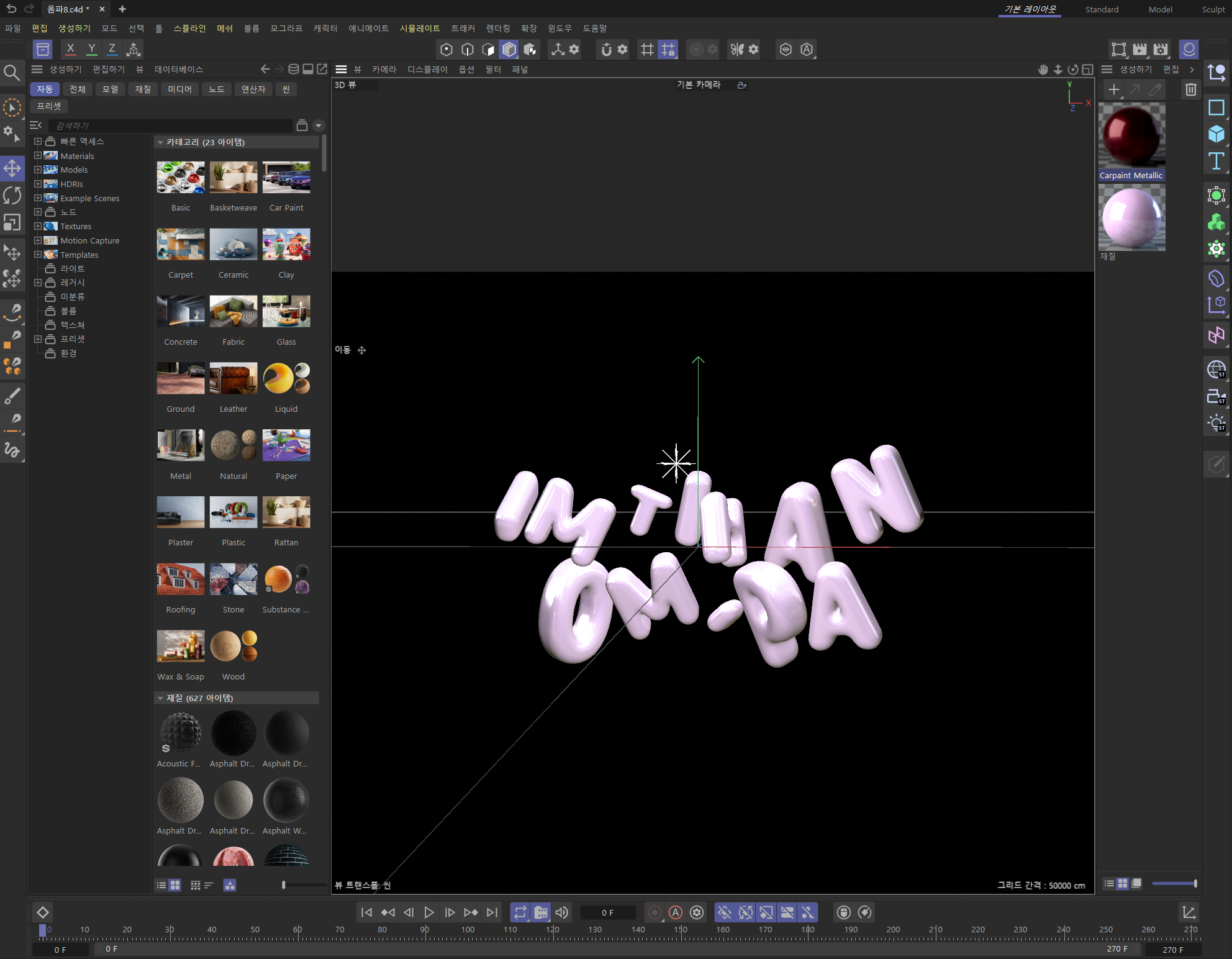The width and height of the screenshot is (1232, 959).
Task: Click the browser back arrow
Action: tap(265, 69)
